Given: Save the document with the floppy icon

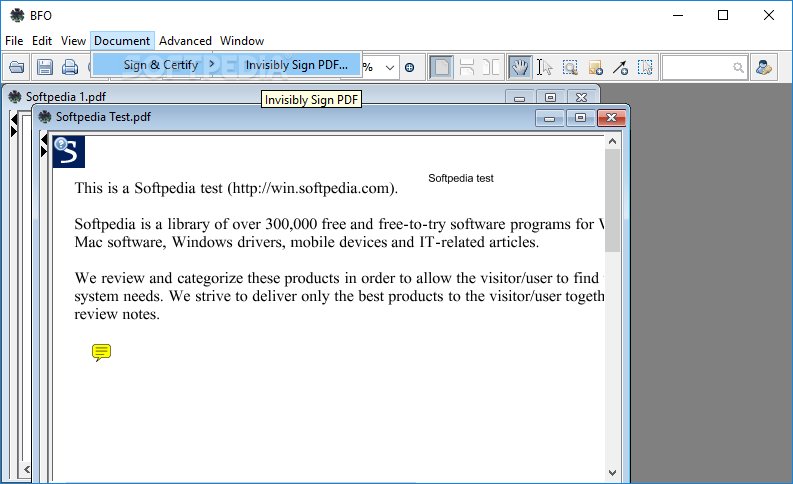Looking at the screenshot, I should tap(45, 67).
